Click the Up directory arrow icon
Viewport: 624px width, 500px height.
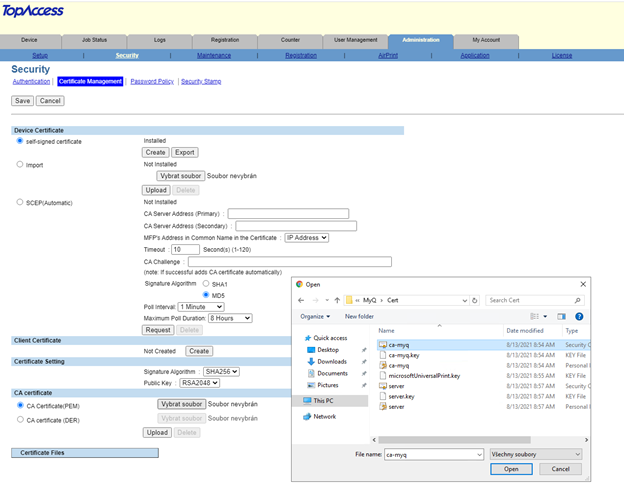click(335, 299)
